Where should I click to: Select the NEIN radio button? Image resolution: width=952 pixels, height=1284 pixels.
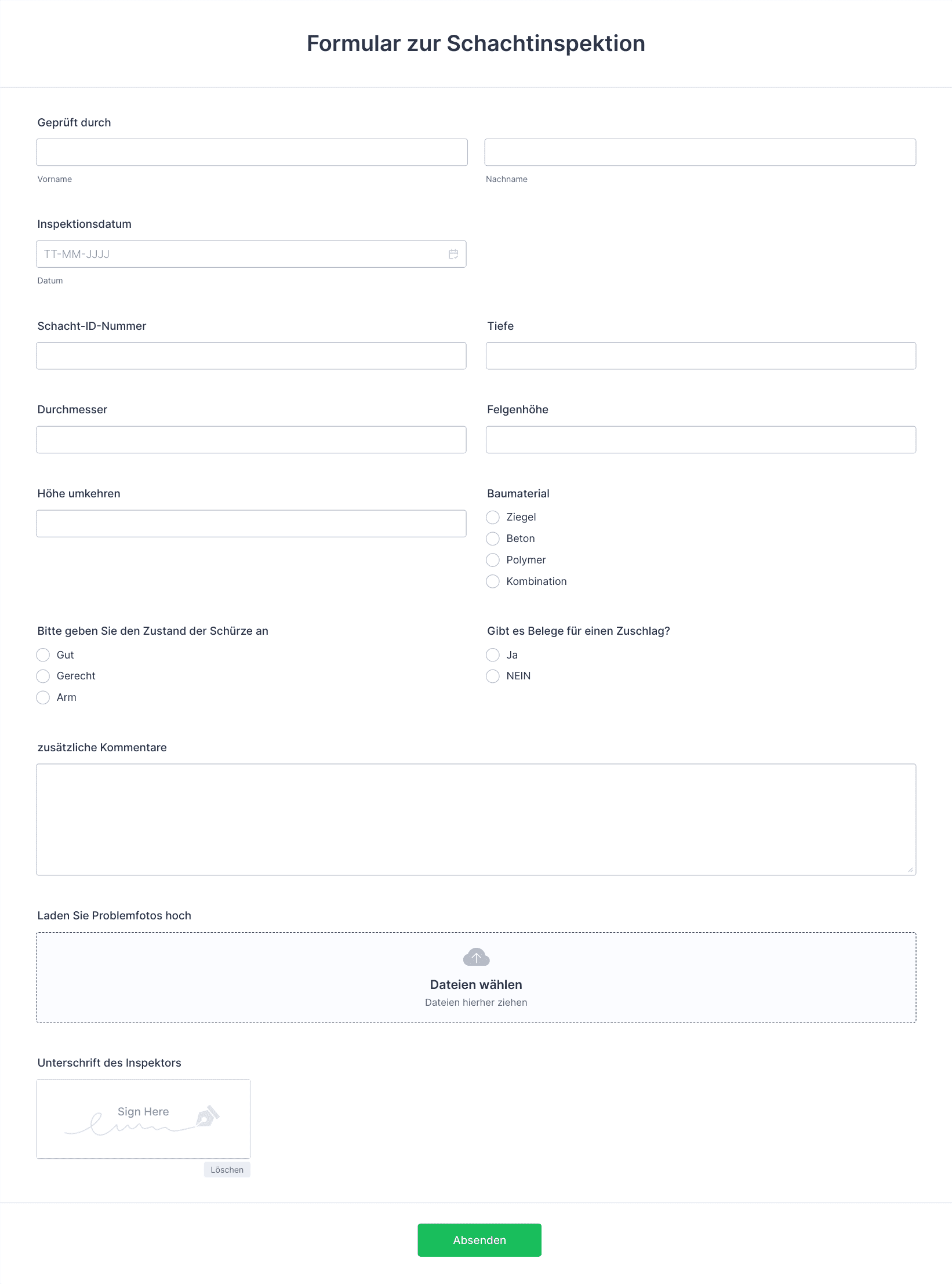[493, 676]
